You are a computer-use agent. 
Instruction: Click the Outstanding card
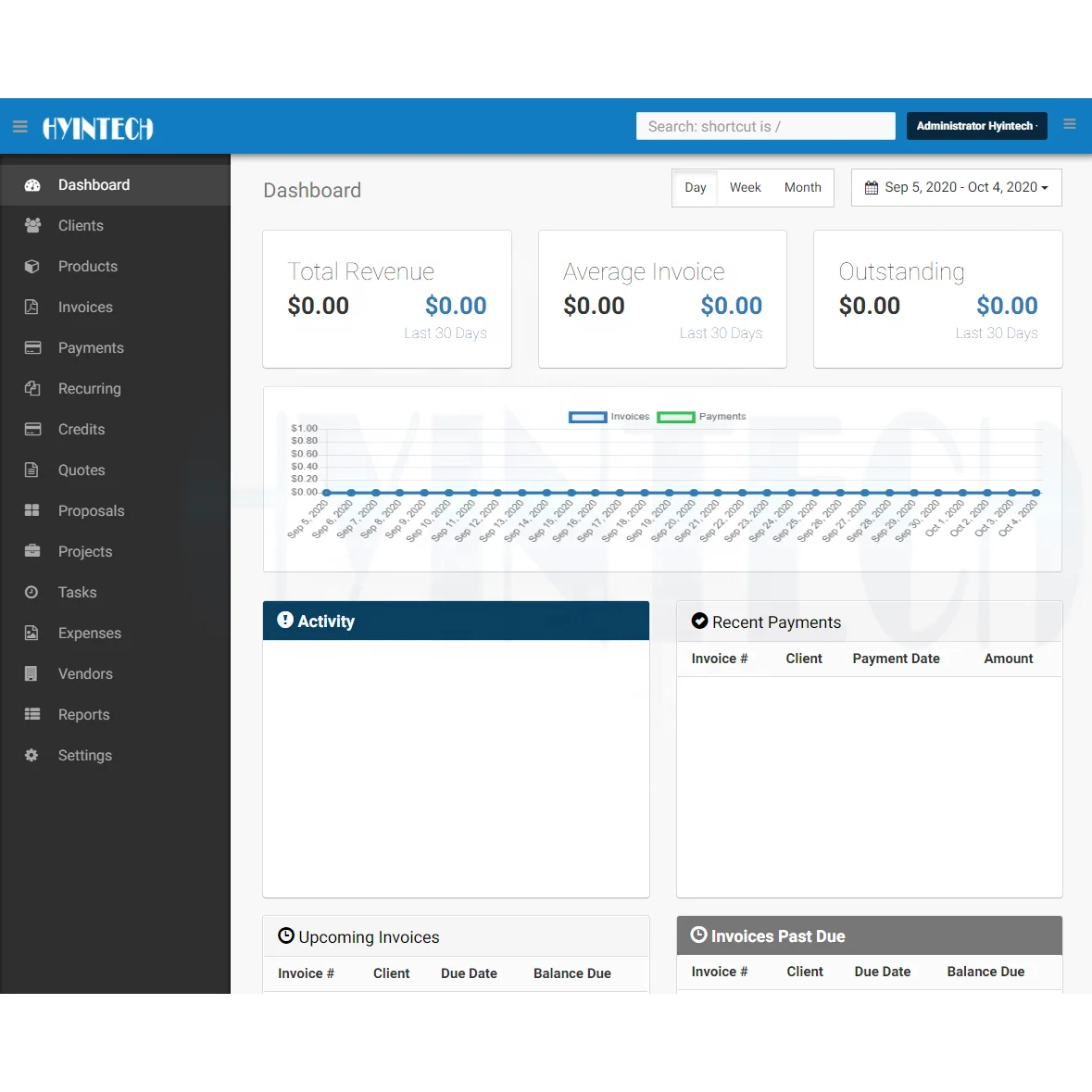coord(938,299)
